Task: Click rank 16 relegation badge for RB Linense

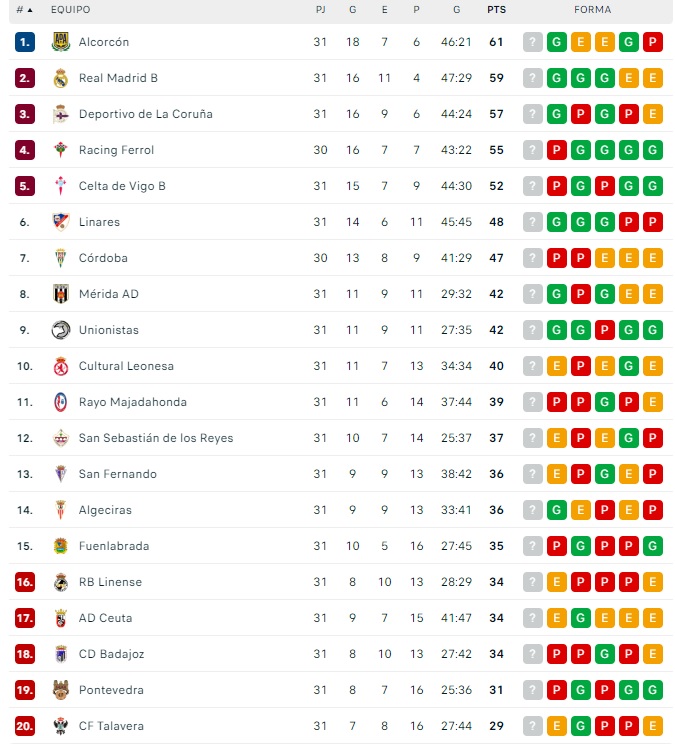Action: (x=25, y=582)
